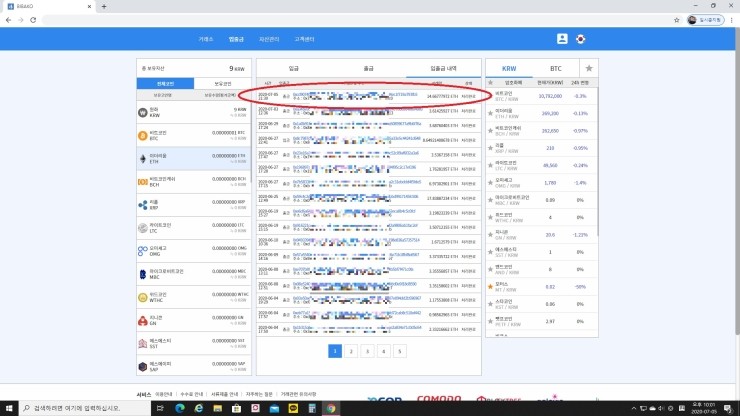The image size is (740, 416).
Task: Open Microsoft Edge from the taskbar
Action: [179, 408]
